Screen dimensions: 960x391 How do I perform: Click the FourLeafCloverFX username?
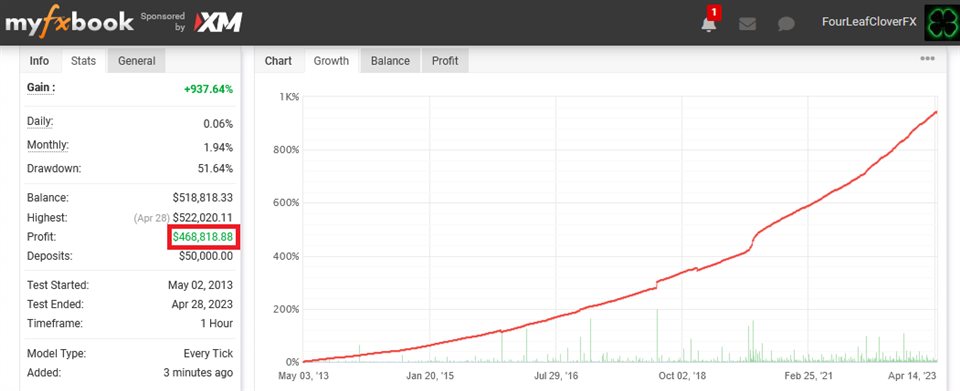tap(869, 23)
